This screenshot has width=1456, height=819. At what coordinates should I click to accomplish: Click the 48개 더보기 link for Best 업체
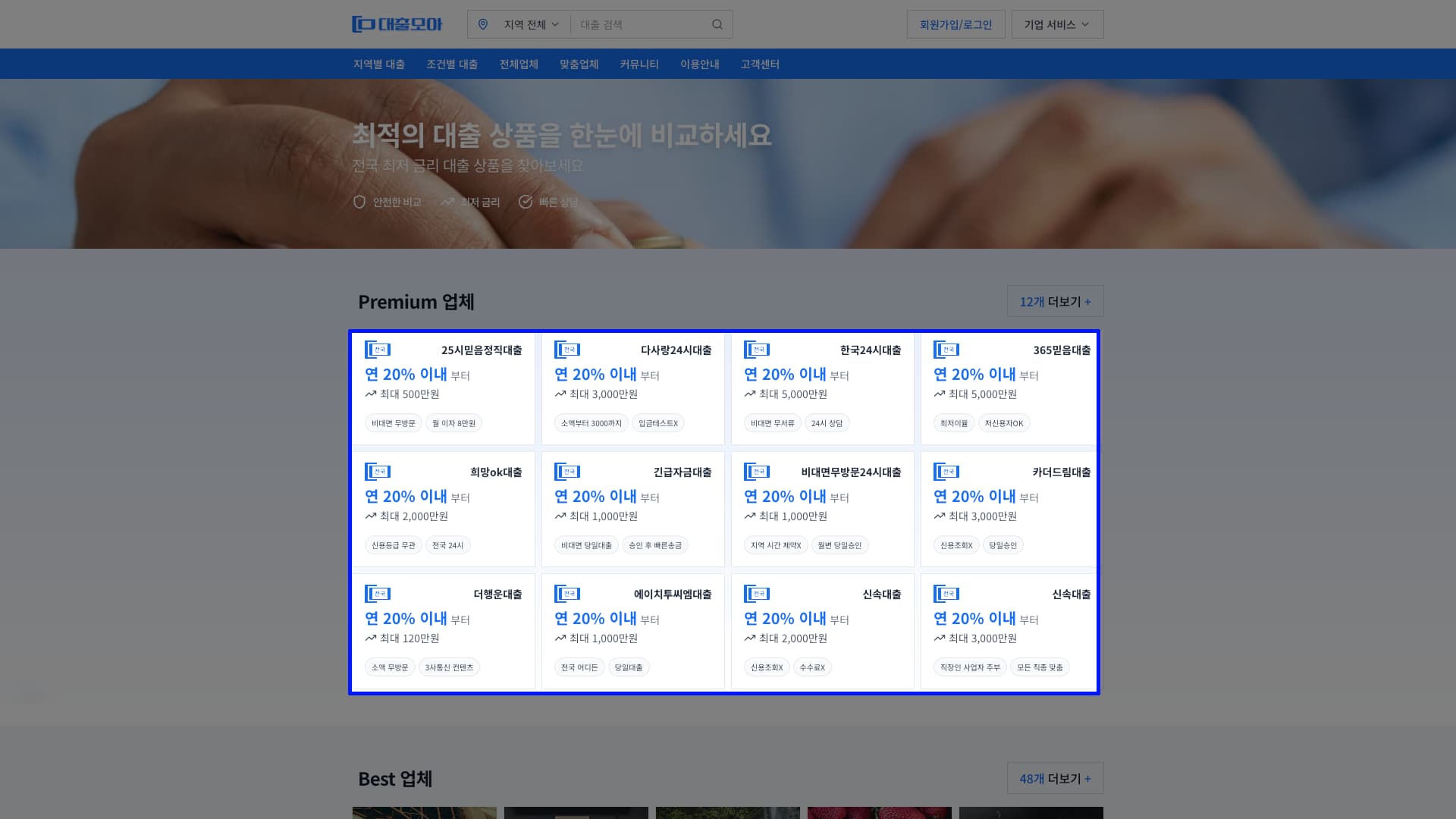click(x=1055, y=778)
